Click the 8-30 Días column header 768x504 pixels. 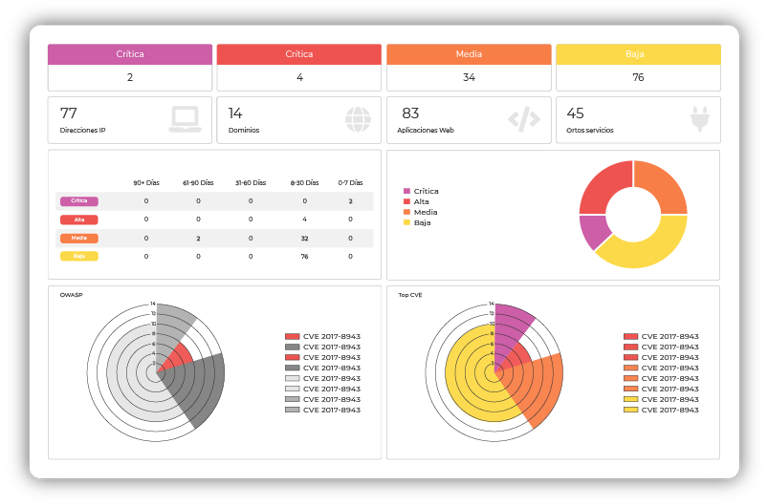coord(305,183)
